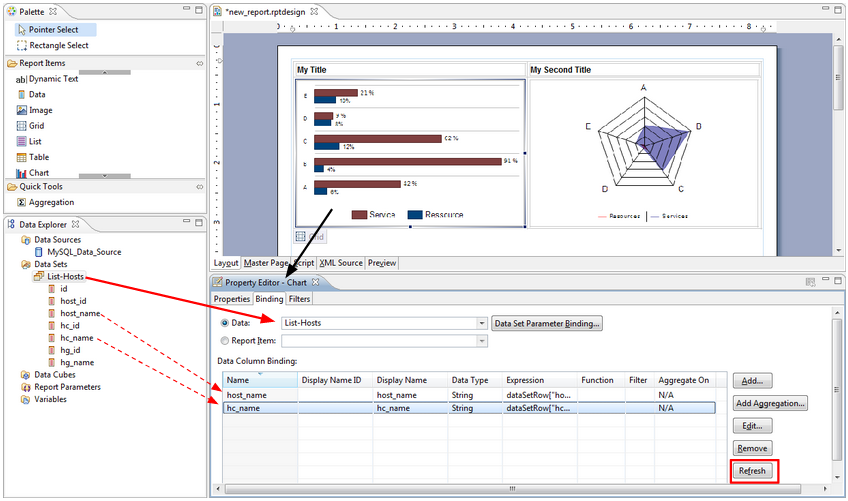Open the Filters tab in Property Editor
Image resolution: width=848 pixels, height=501 pixels.
pyautogui.click(x=299, y=298)
